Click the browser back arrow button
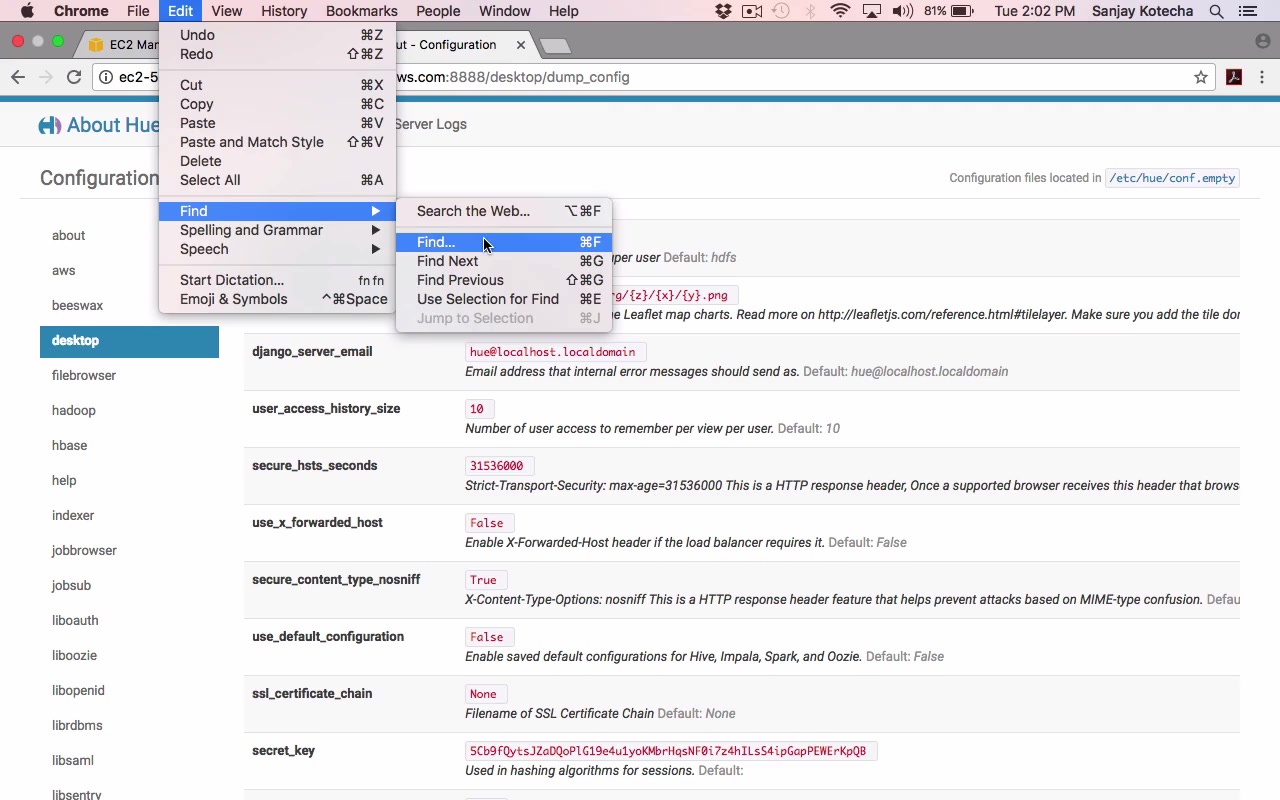Image resolution: width=1280 pixels, height=800 pixels. pos(18,77)
